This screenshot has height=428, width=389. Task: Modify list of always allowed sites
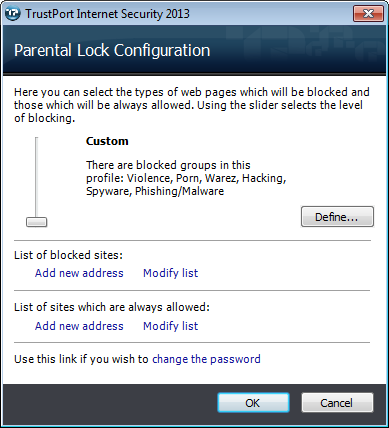(170, 326)
